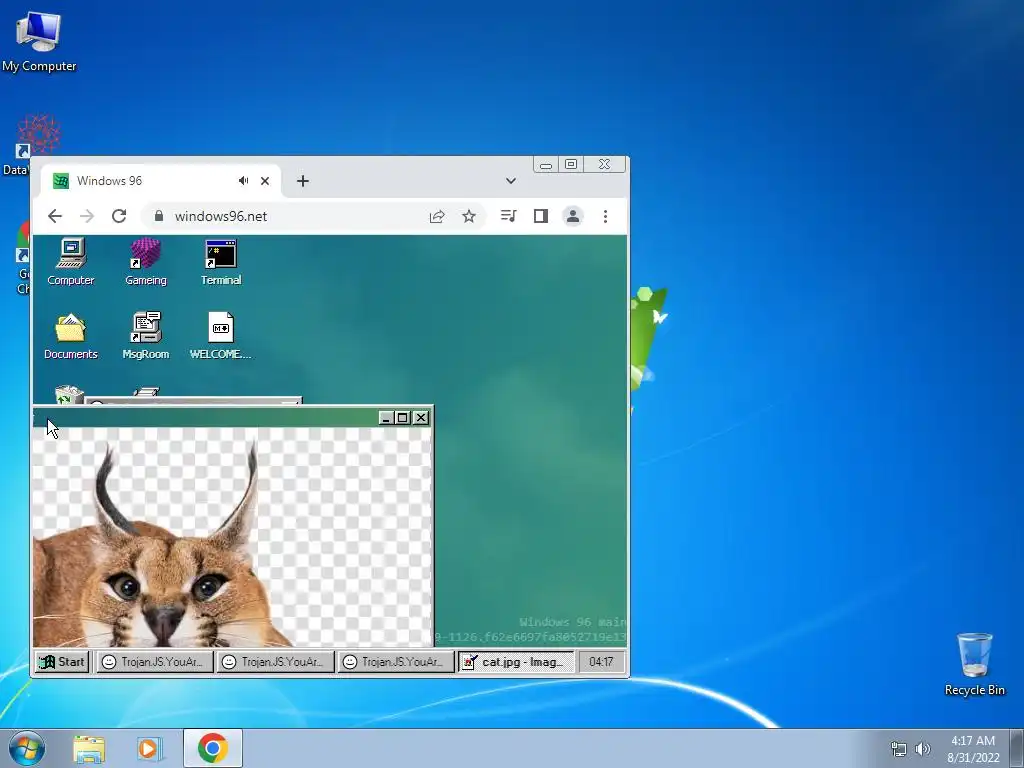Close the Windows 96 tab

click(x=265, y=181)
